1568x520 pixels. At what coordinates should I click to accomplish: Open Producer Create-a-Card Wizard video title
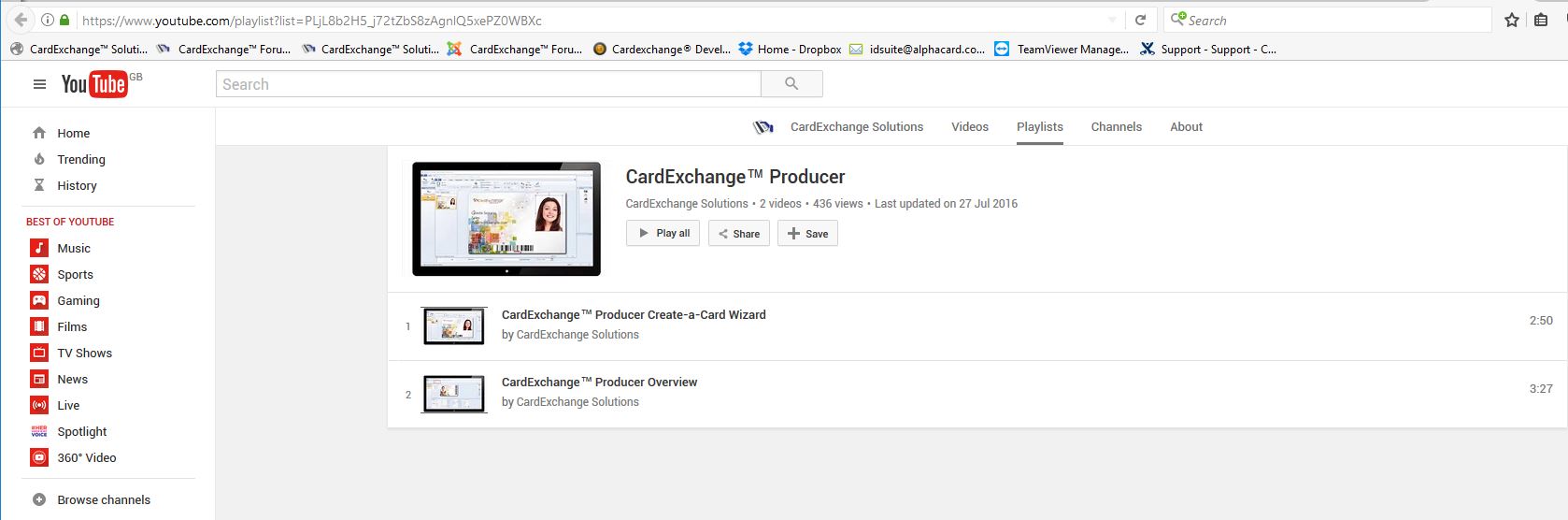[634, 314]
